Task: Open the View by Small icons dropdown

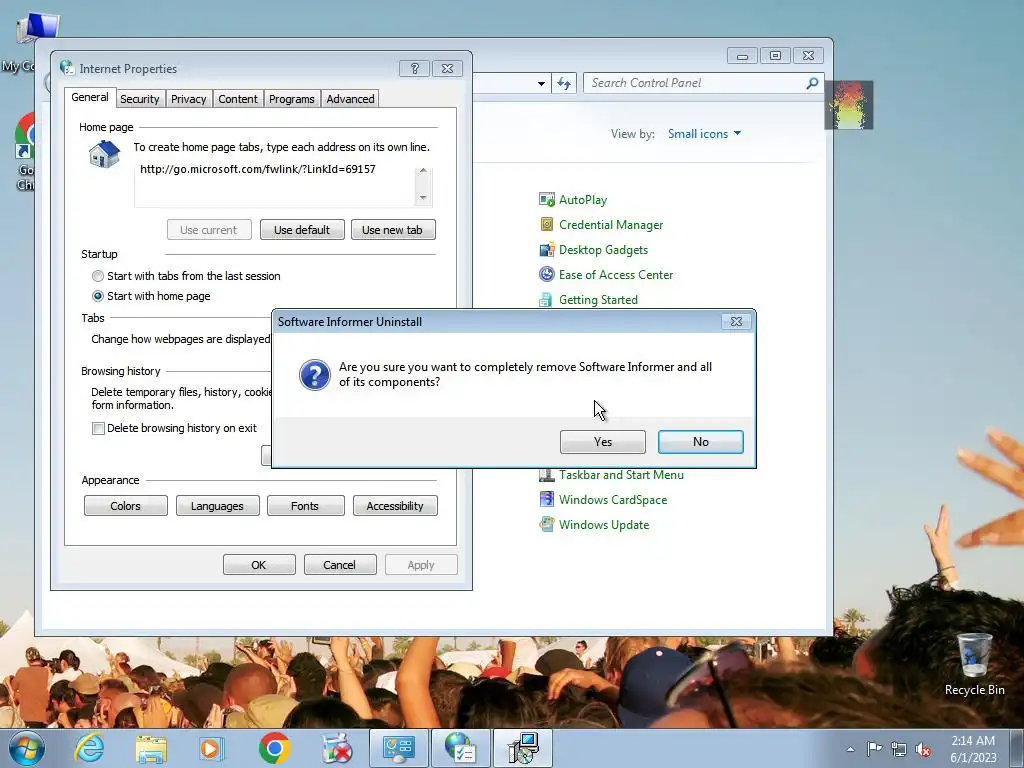Action: click(x=704, y=134)
